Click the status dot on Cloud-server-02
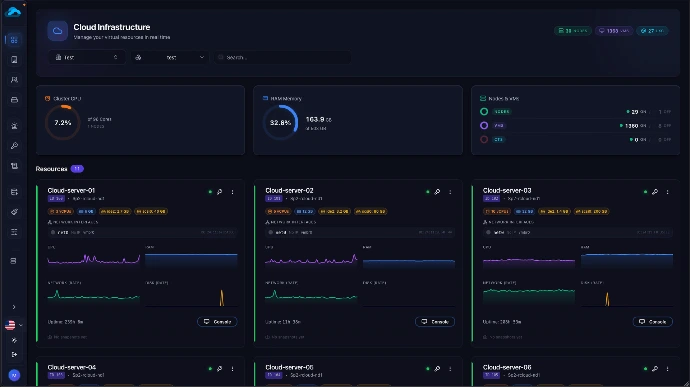Image resolution: width=690 pixels, height=387 pixels. pos(428,192)
